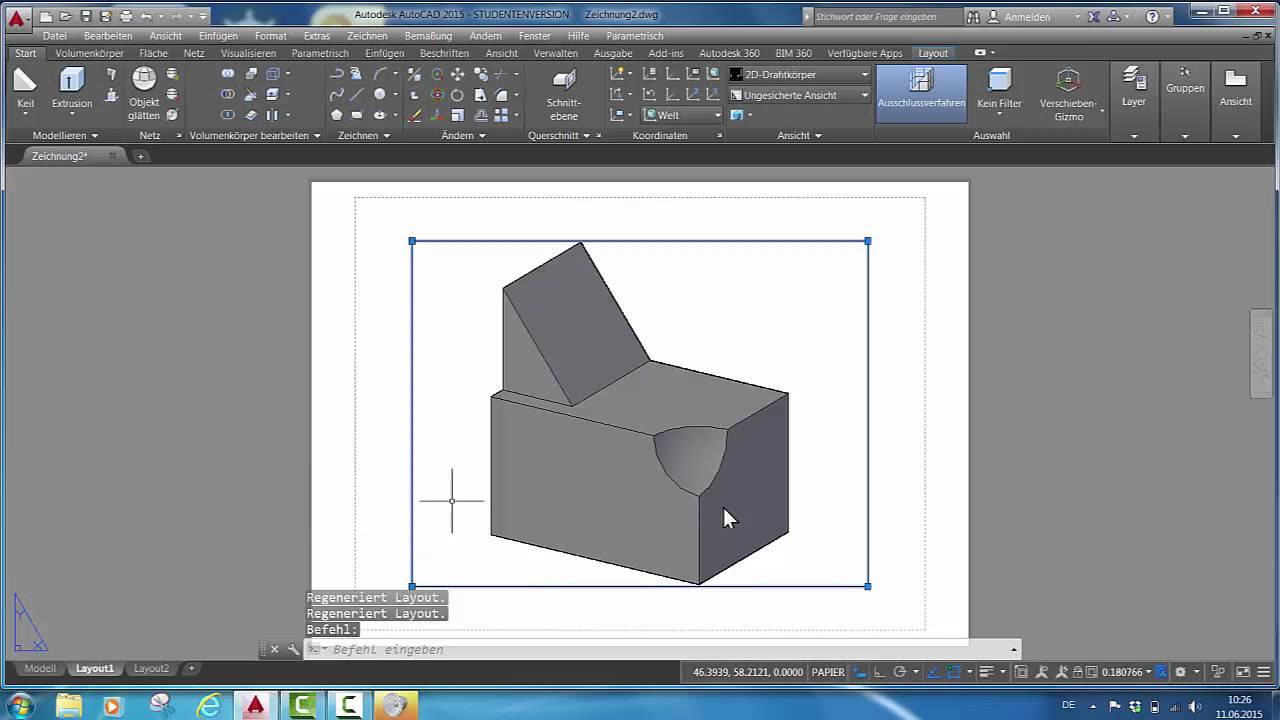The image size is (1280, 720).
Task: Click the Anmelden sign-in button
Action: (x=1027, y=17)
